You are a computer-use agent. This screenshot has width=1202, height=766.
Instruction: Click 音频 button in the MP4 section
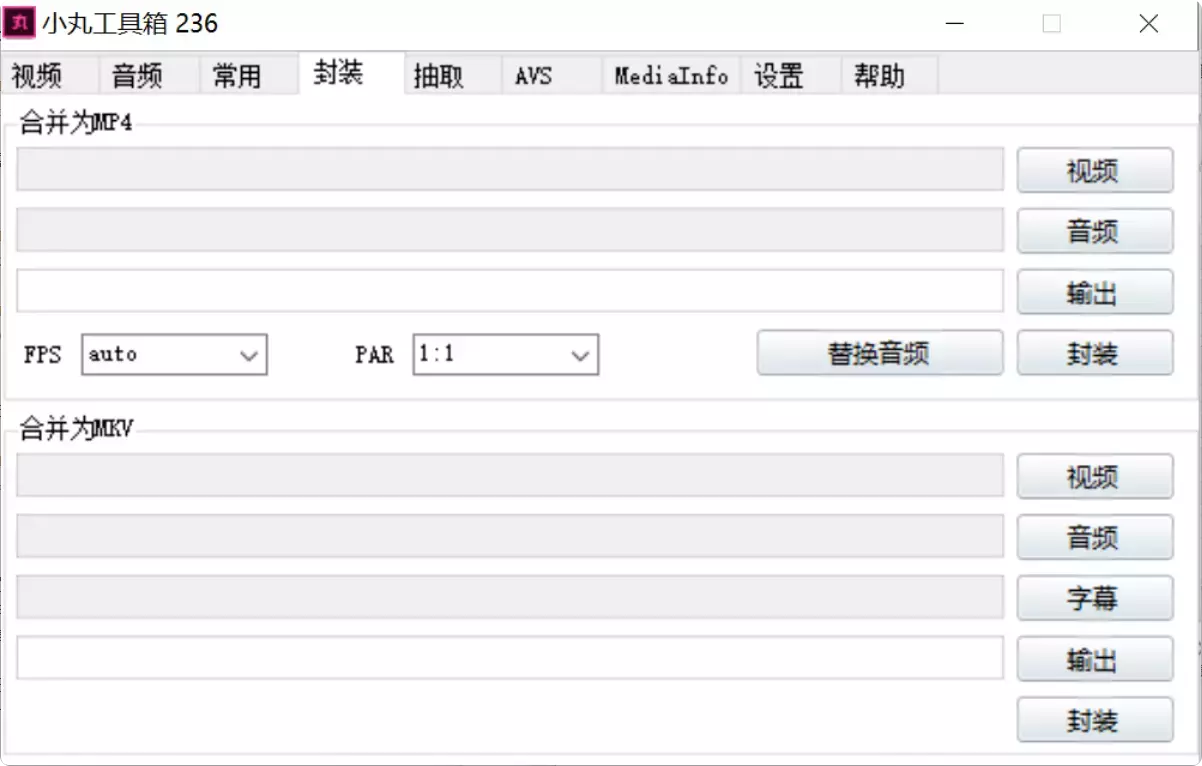(1094, 231)
